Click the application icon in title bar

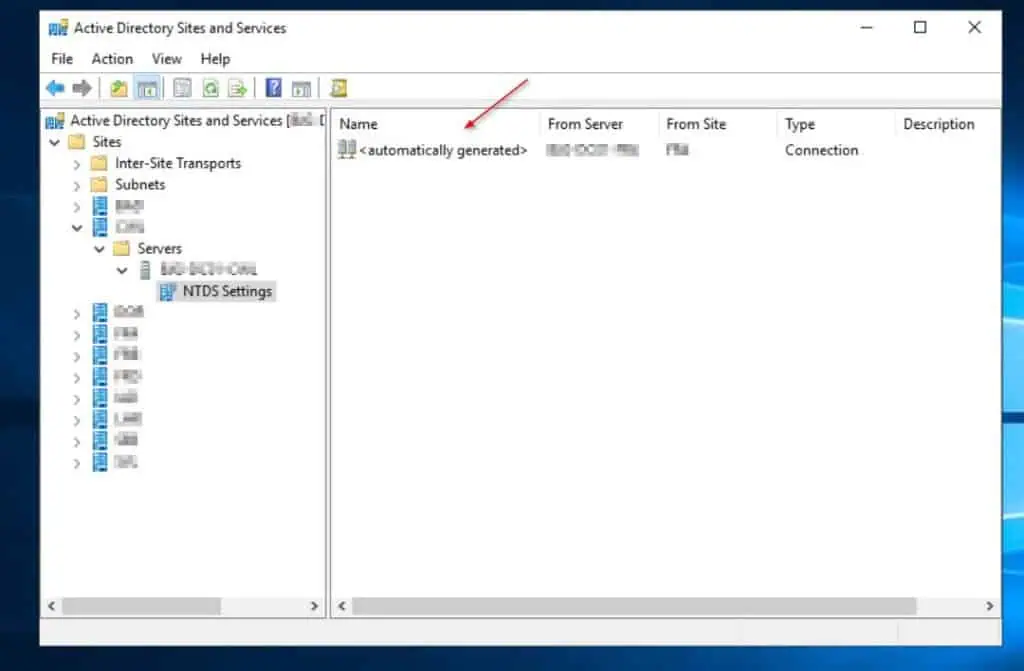[x=58, y=28]
